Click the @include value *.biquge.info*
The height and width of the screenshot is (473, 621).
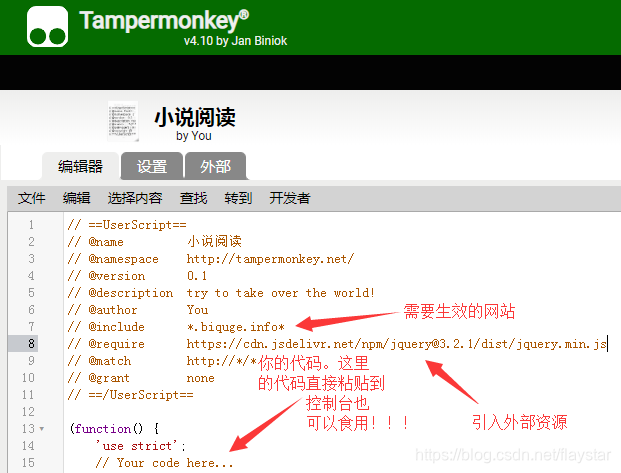coord(236,327)
